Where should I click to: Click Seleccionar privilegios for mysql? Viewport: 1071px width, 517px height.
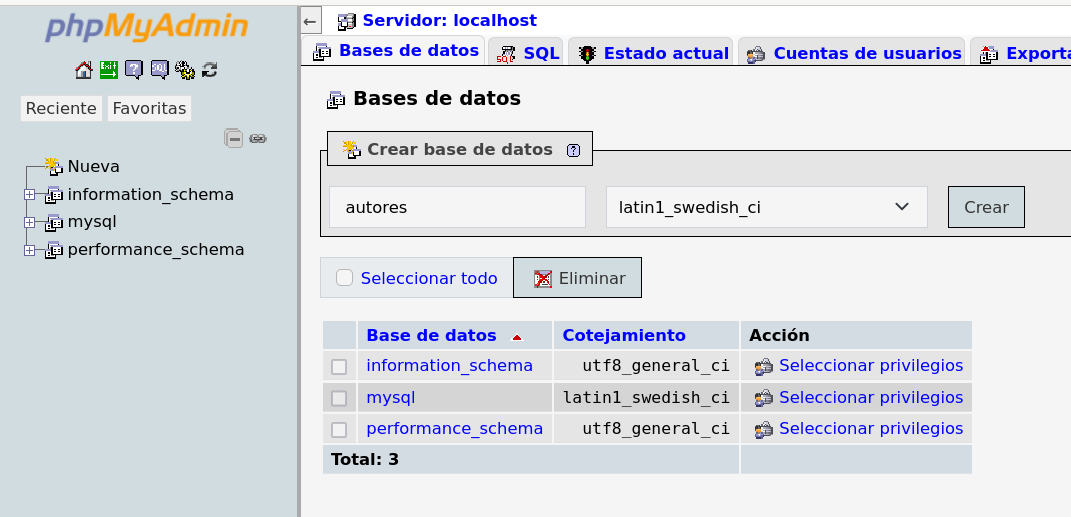point(870,397)
